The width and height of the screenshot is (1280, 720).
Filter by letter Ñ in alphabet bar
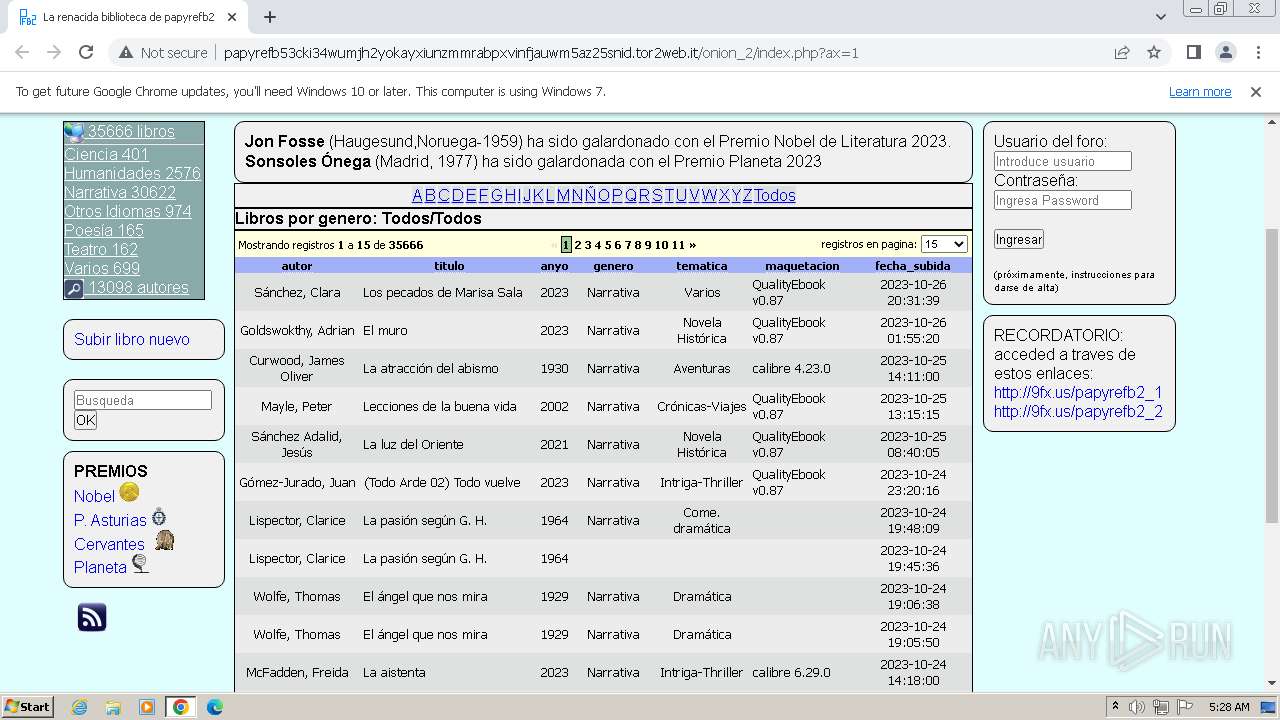click(x=590, y=195)
